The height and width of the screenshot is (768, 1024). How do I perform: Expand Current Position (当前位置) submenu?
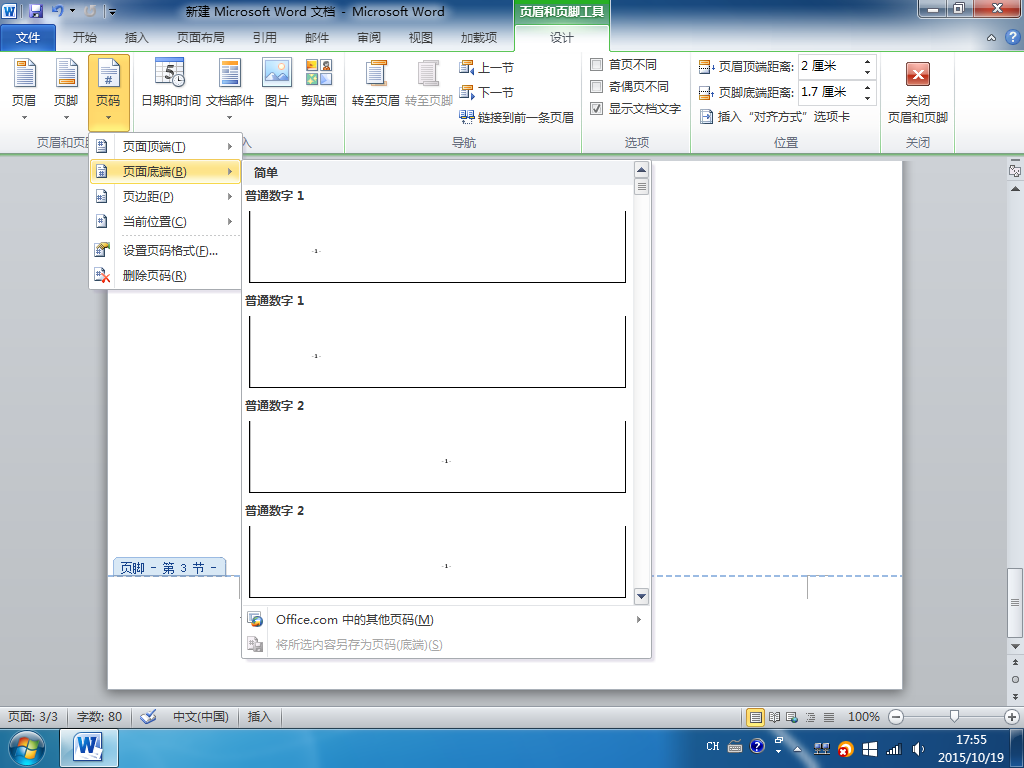(x=165, y=221)
